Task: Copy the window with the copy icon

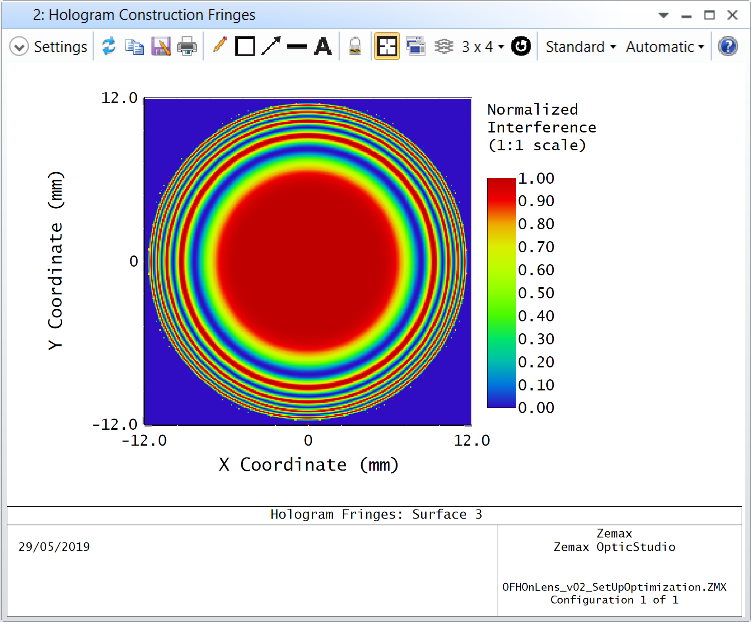Action: [x=135, y=46]
